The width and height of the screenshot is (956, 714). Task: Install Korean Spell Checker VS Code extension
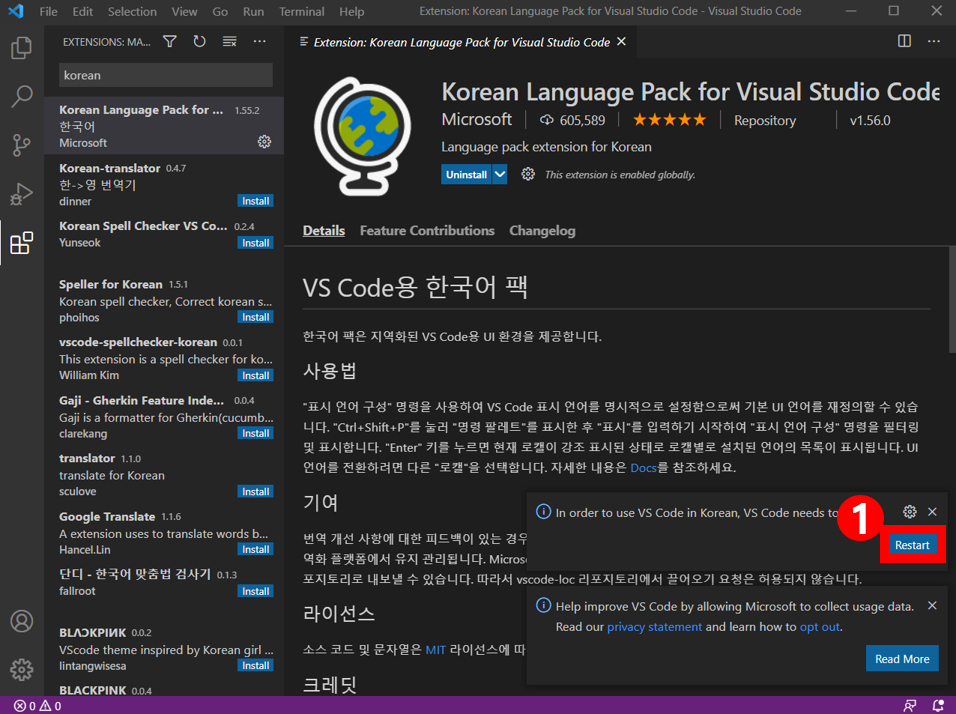point(255,243)
